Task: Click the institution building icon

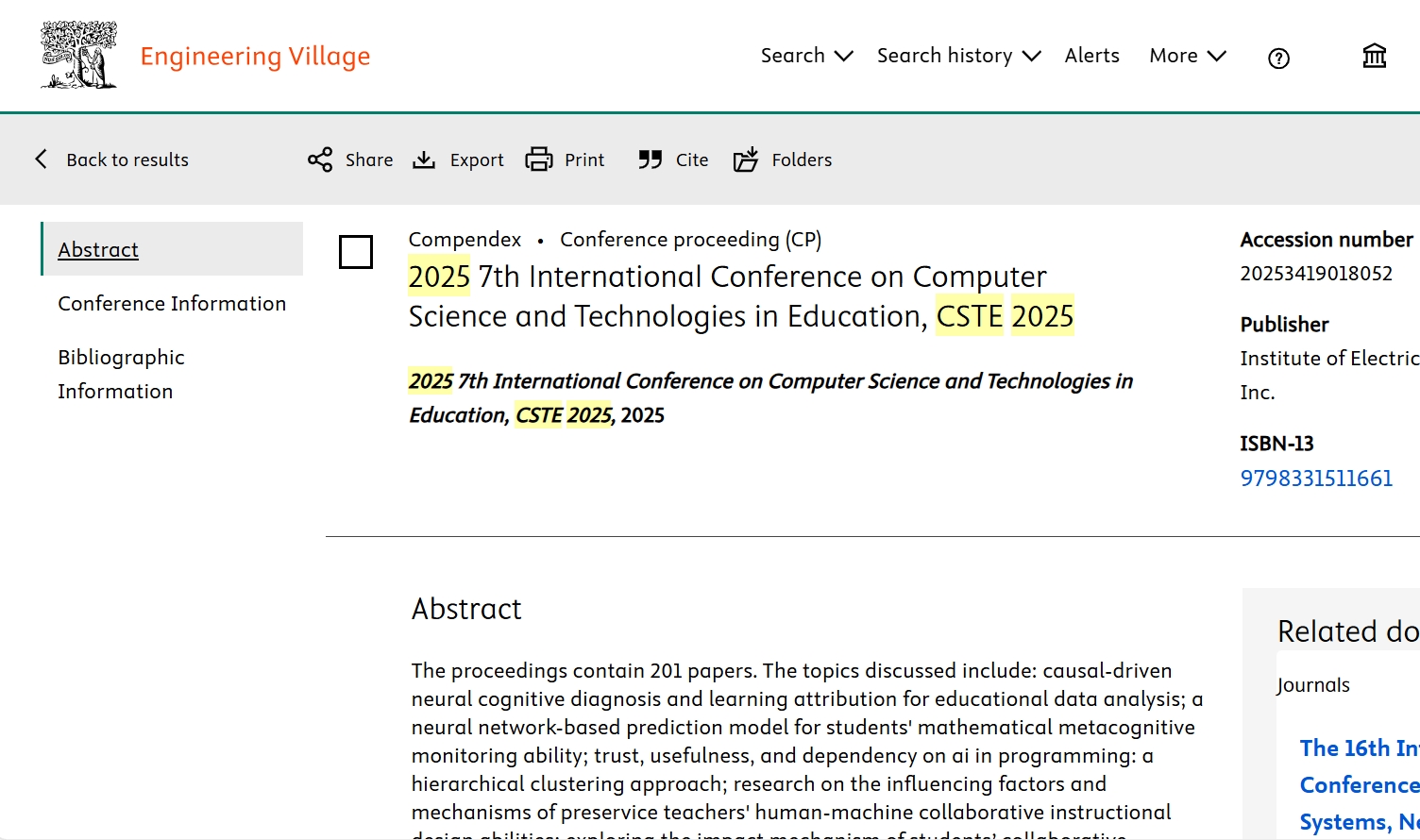Action: coord(1375,57)
